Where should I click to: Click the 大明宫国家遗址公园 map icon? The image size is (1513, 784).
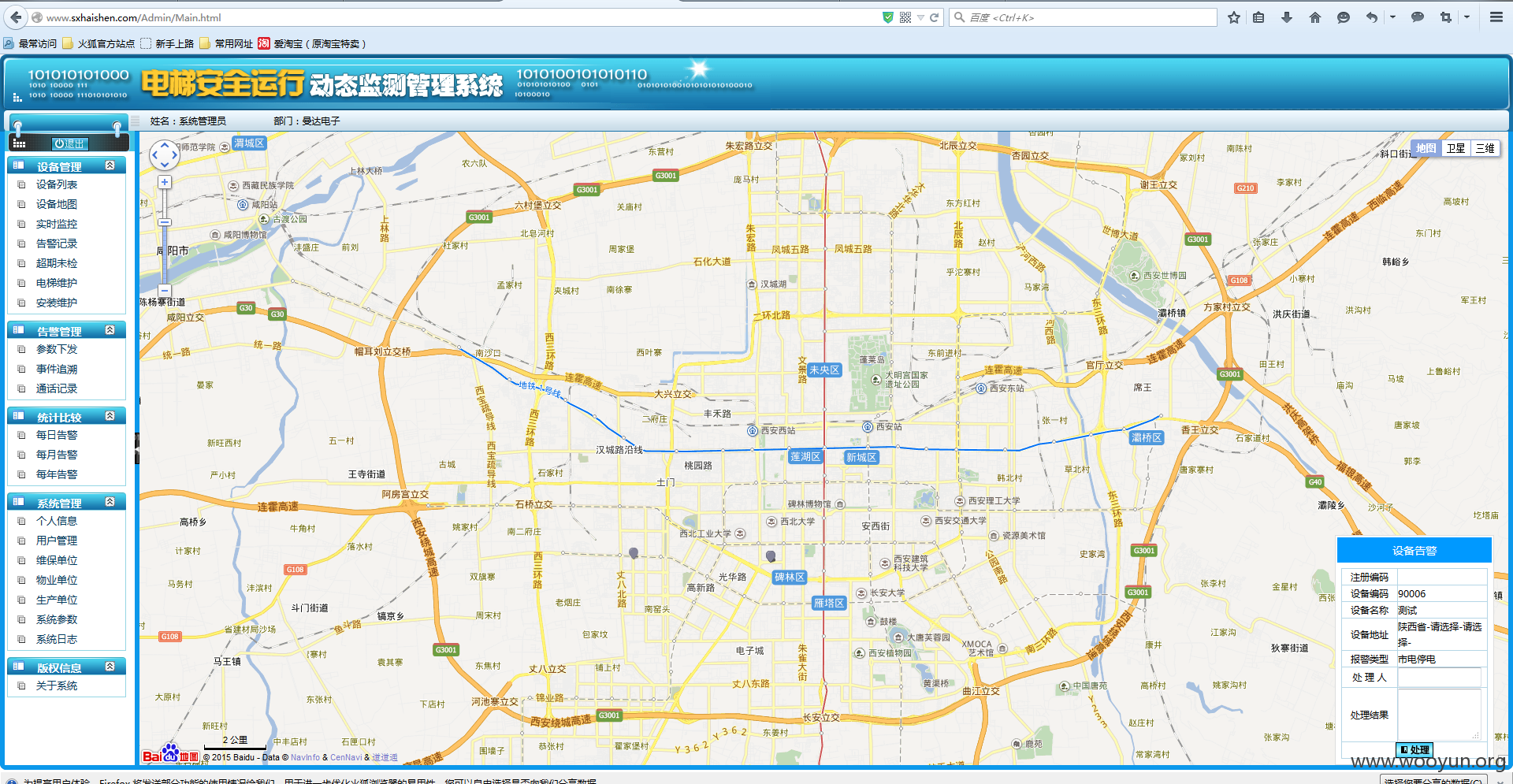tap(875, 379)
